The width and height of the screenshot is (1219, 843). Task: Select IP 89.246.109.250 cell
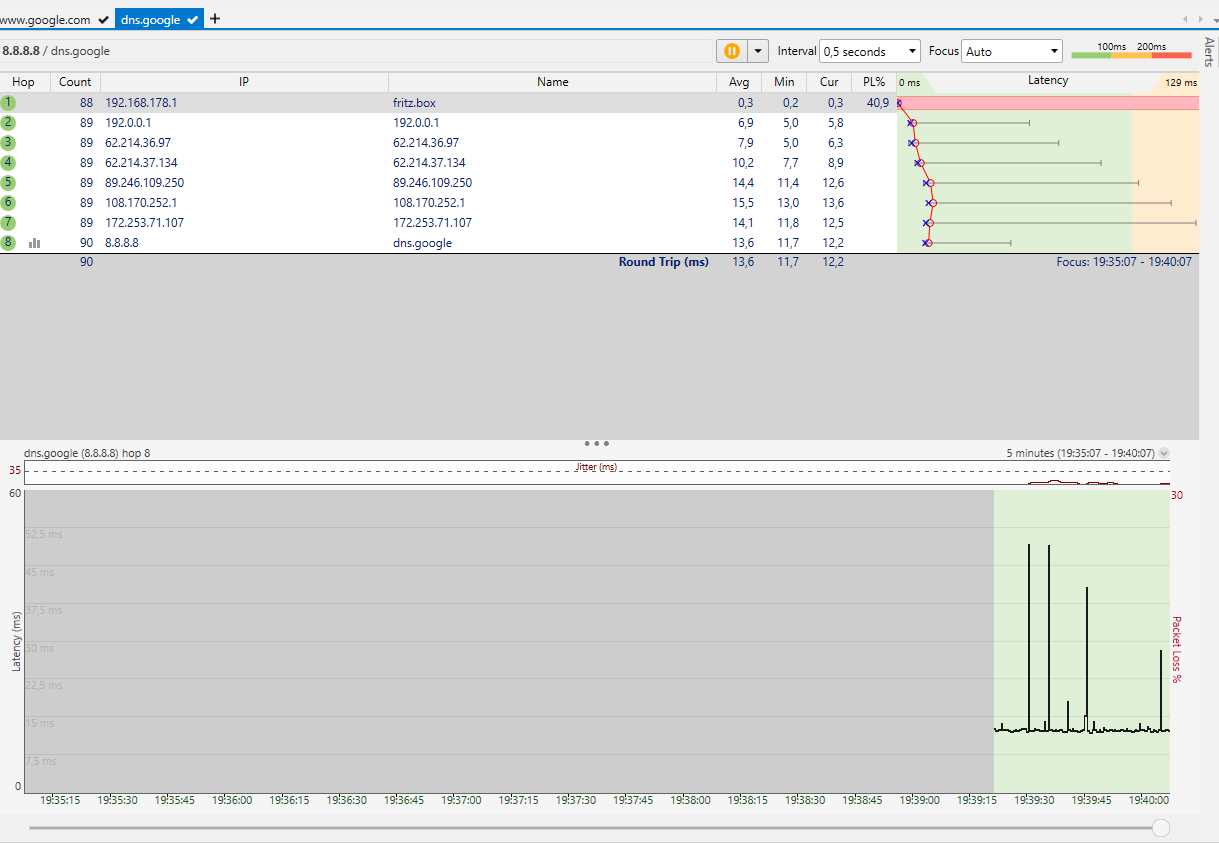click(x=145, y=183)
